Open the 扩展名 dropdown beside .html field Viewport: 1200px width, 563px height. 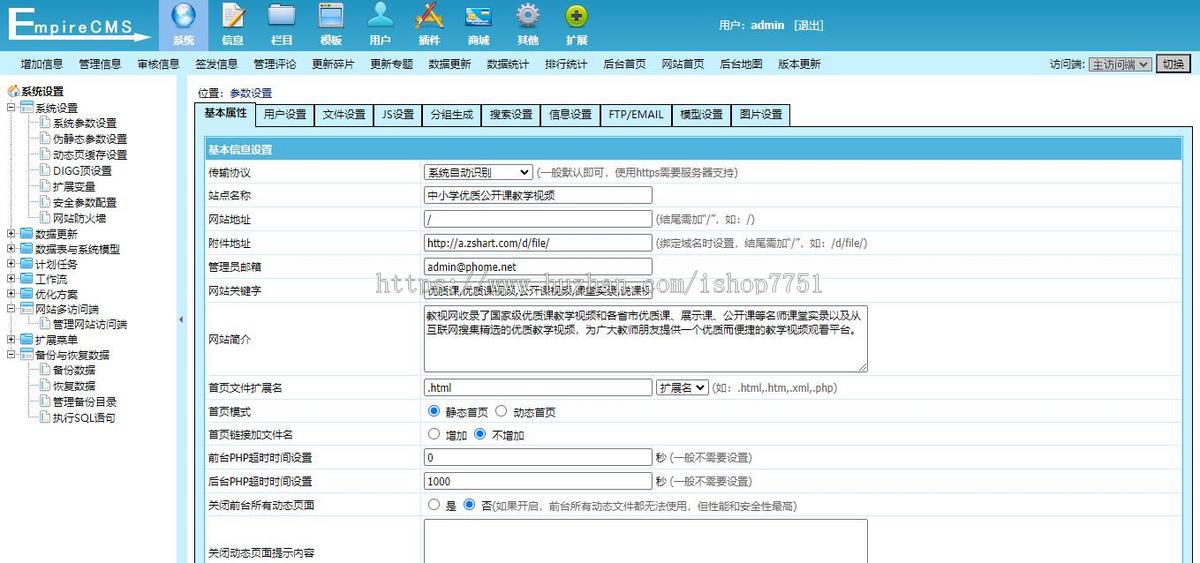[683, 388]
